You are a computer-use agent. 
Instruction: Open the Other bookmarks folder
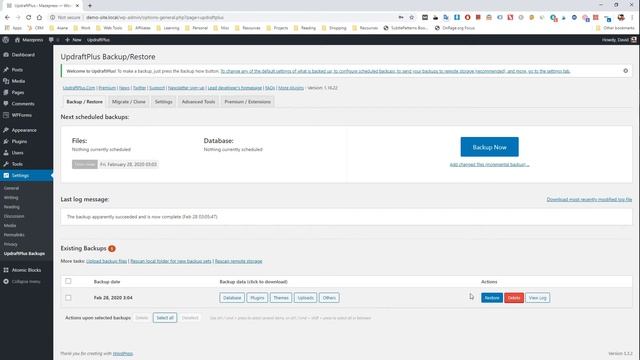(x=615, y=28)
